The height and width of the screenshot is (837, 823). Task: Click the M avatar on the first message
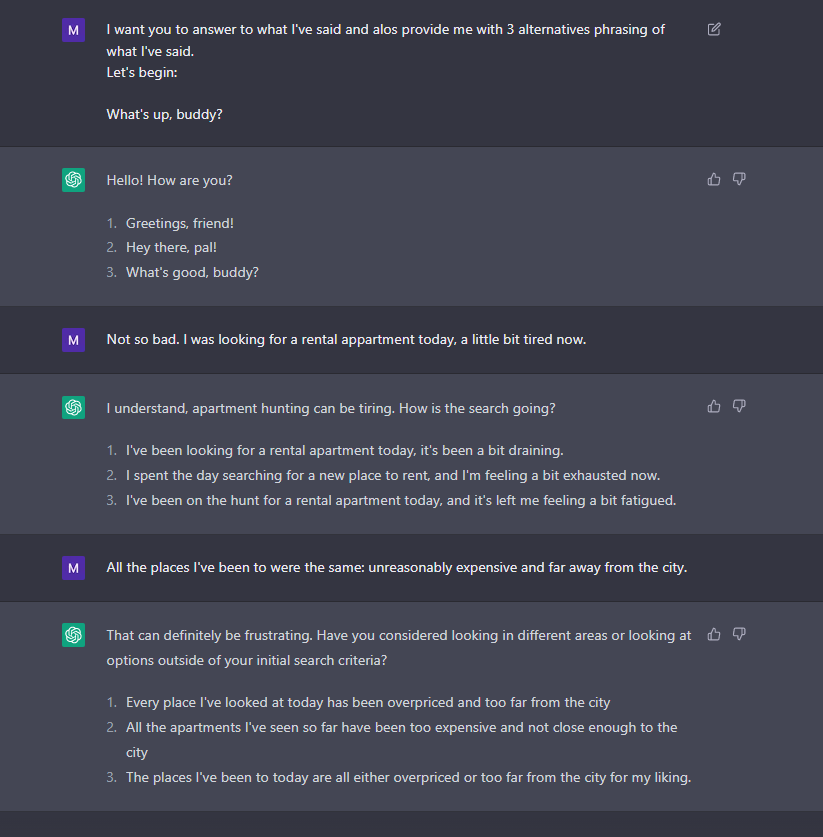pos(74,30)
